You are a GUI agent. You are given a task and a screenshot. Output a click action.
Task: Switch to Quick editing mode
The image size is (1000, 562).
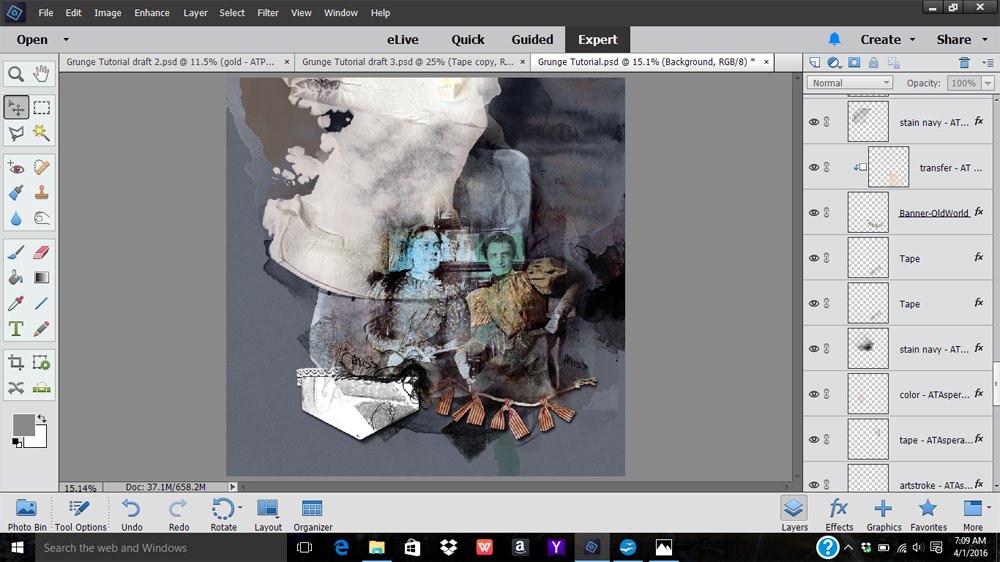click(x=467, y=40)
